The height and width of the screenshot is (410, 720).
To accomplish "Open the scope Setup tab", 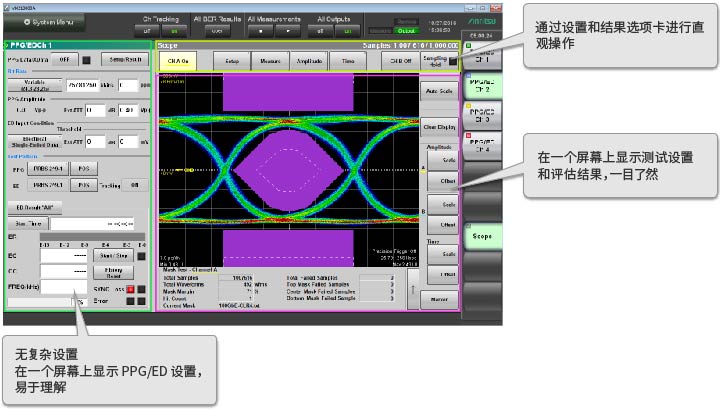I will point(232,61).
